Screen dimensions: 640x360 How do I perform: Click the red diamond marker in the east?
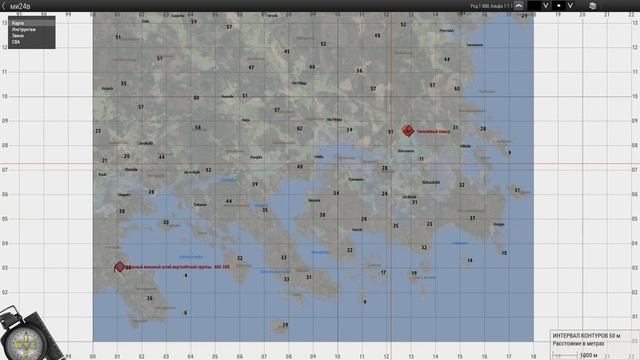click(x=408, y=131)
